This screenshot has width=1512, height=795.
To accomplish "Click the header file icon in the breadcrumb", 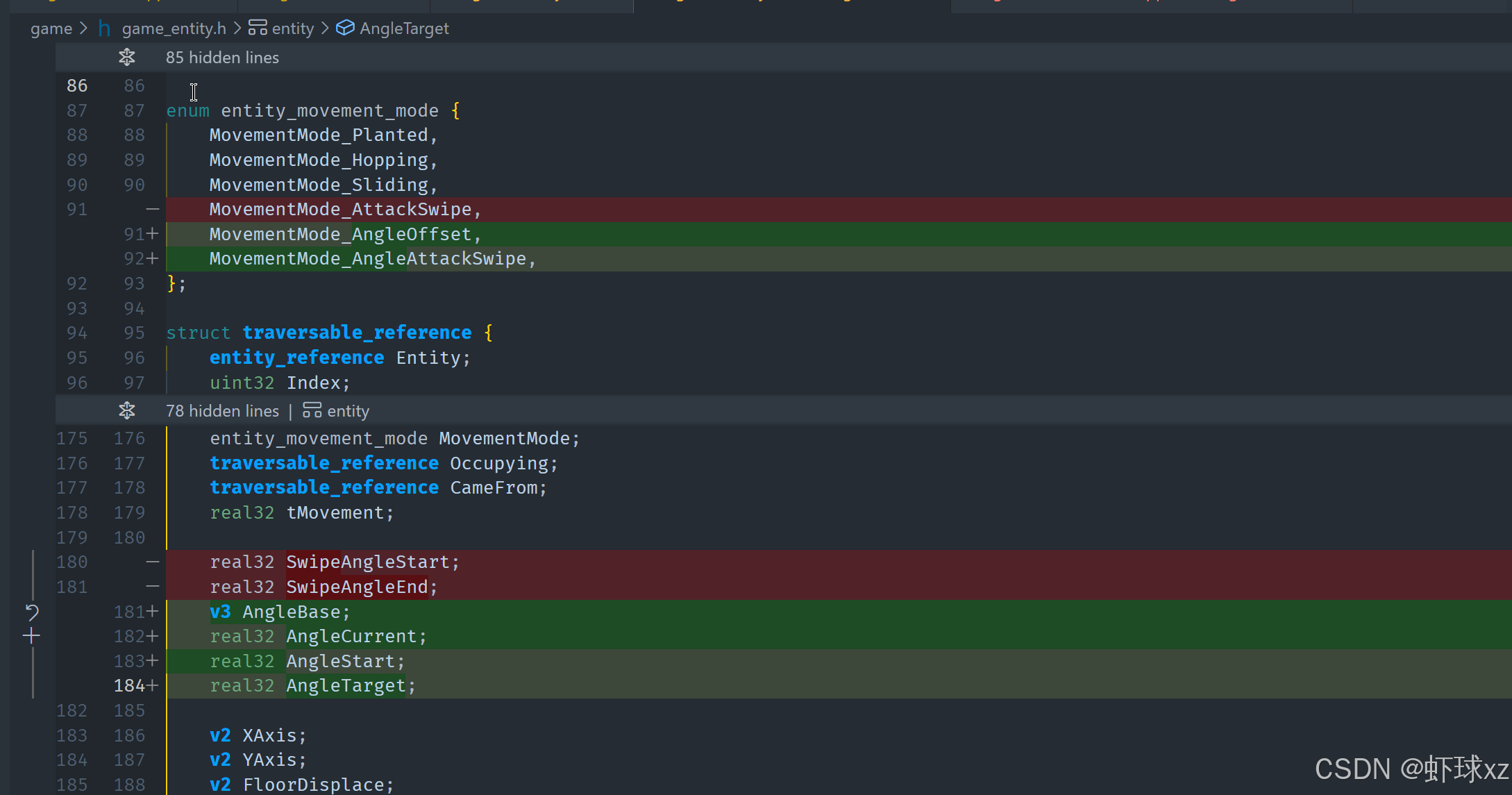I will tap(104, 28).
